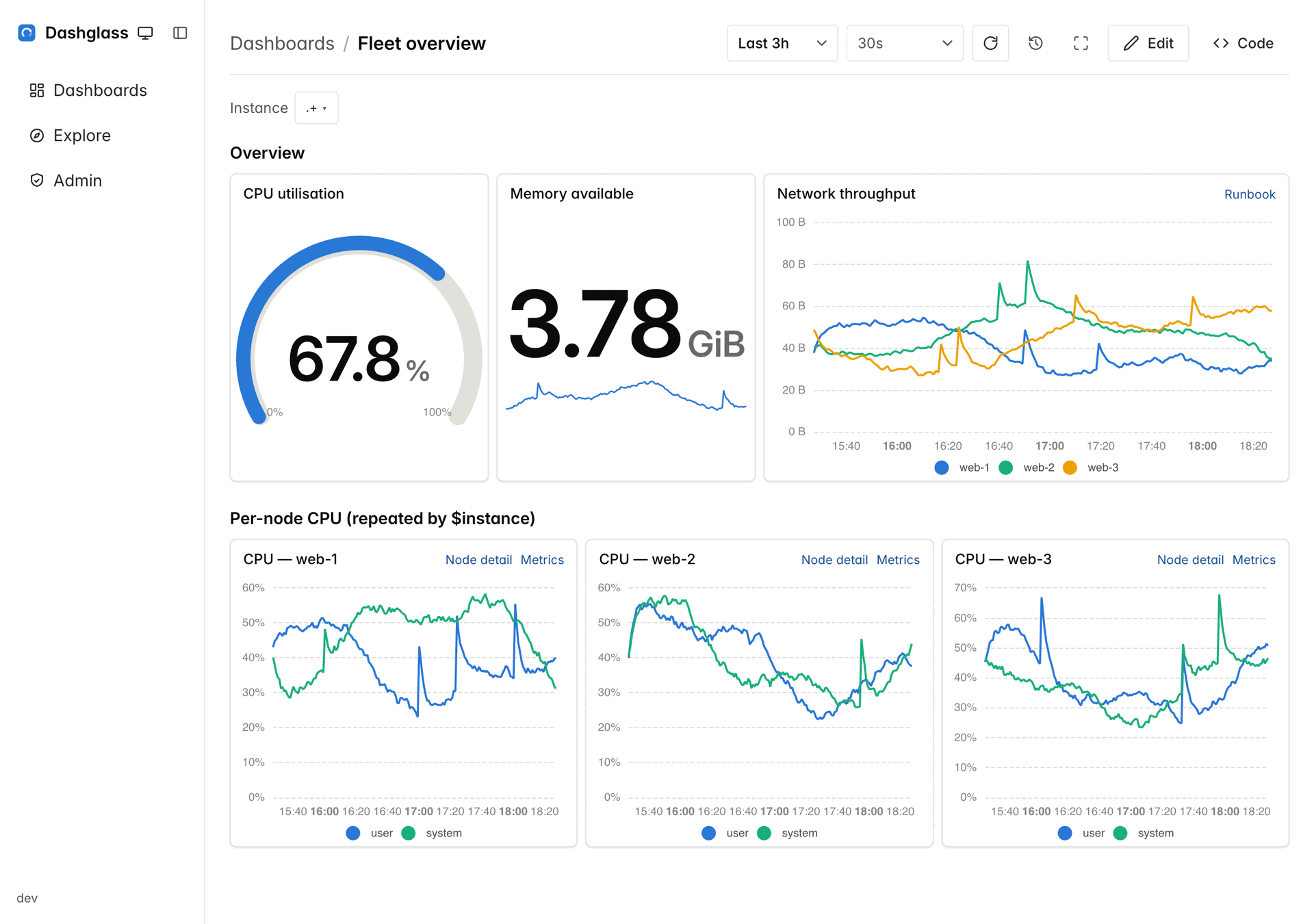1314x924 pixels.
Task: Open Node detail link for CPU web-2
Action: 834,560
